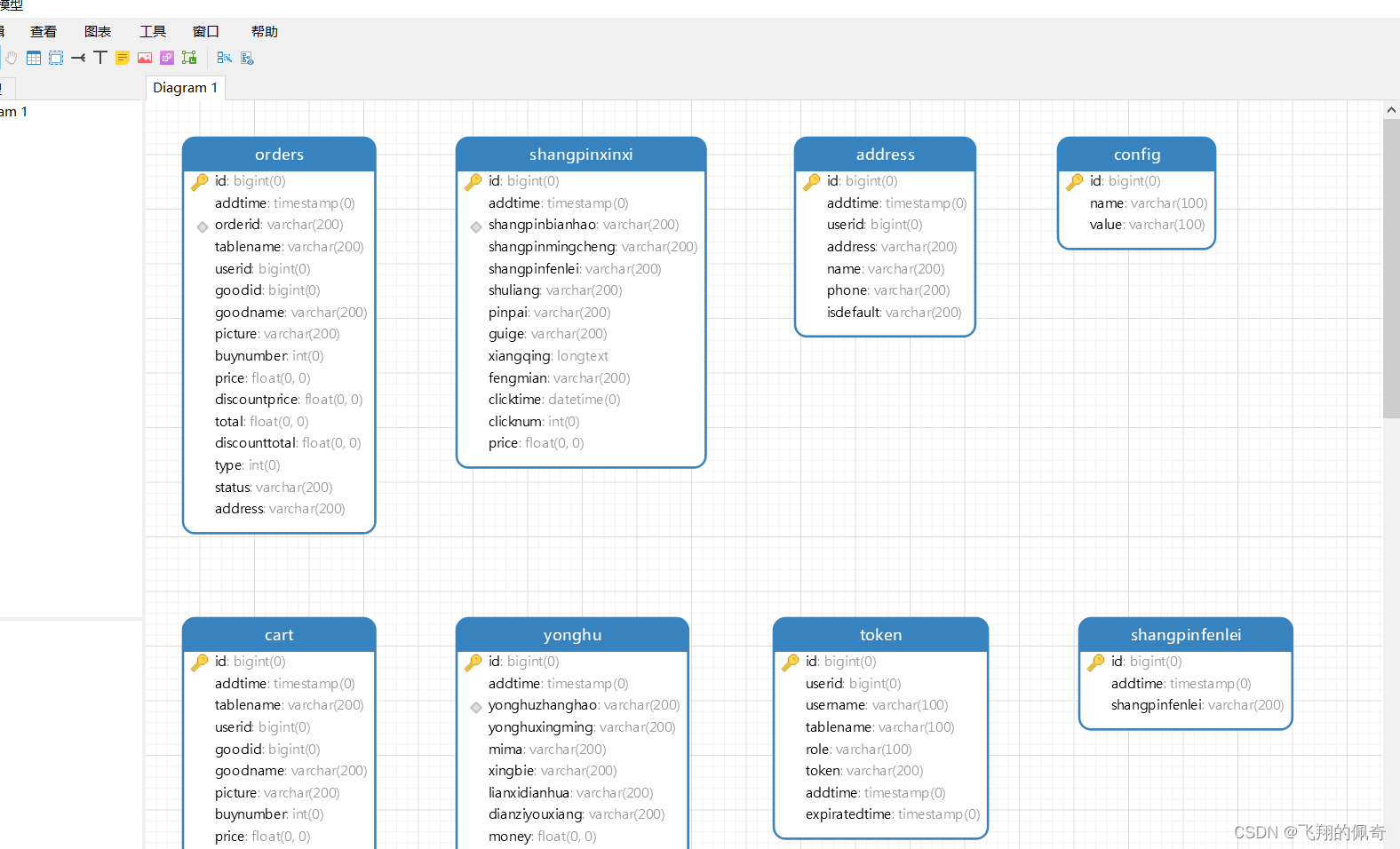Click the 'username' field in token table

877,705
